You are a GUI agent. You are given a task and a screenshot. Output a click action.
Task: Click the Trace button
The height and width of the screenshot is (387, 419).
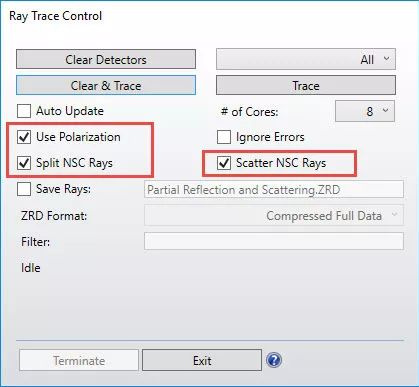[306, 85]
